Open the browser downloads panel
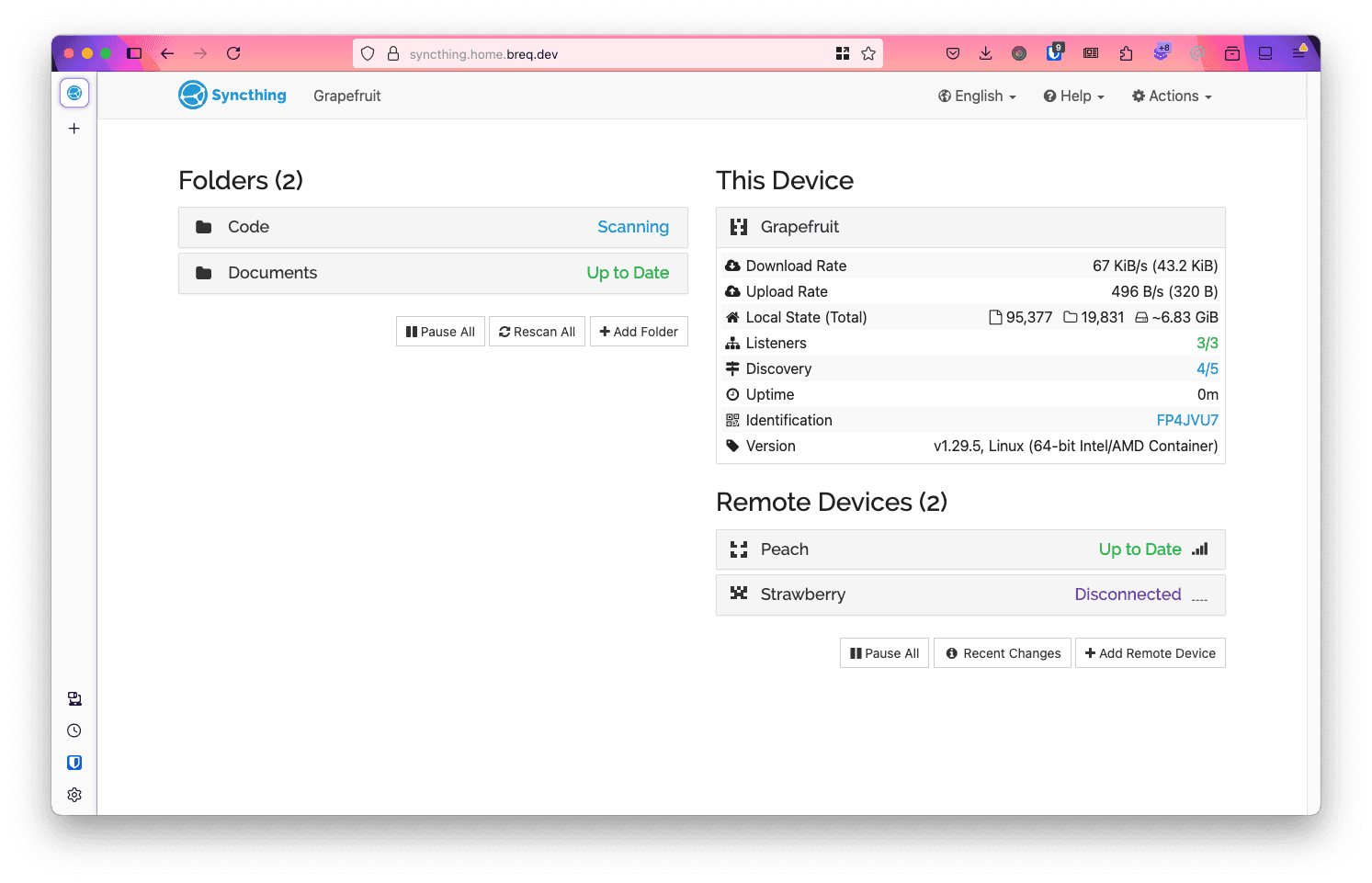 (985, 53)
